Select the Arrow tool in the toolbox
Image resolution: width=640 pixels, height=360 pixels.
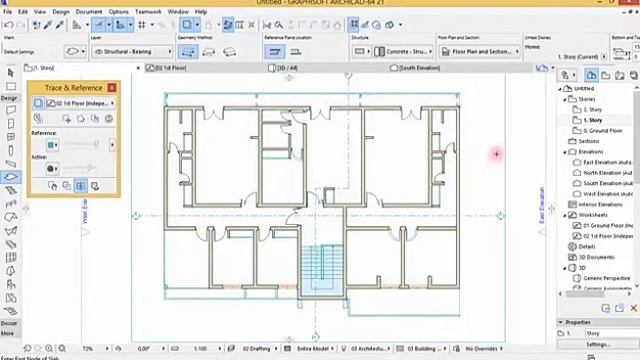coord(11,73)
